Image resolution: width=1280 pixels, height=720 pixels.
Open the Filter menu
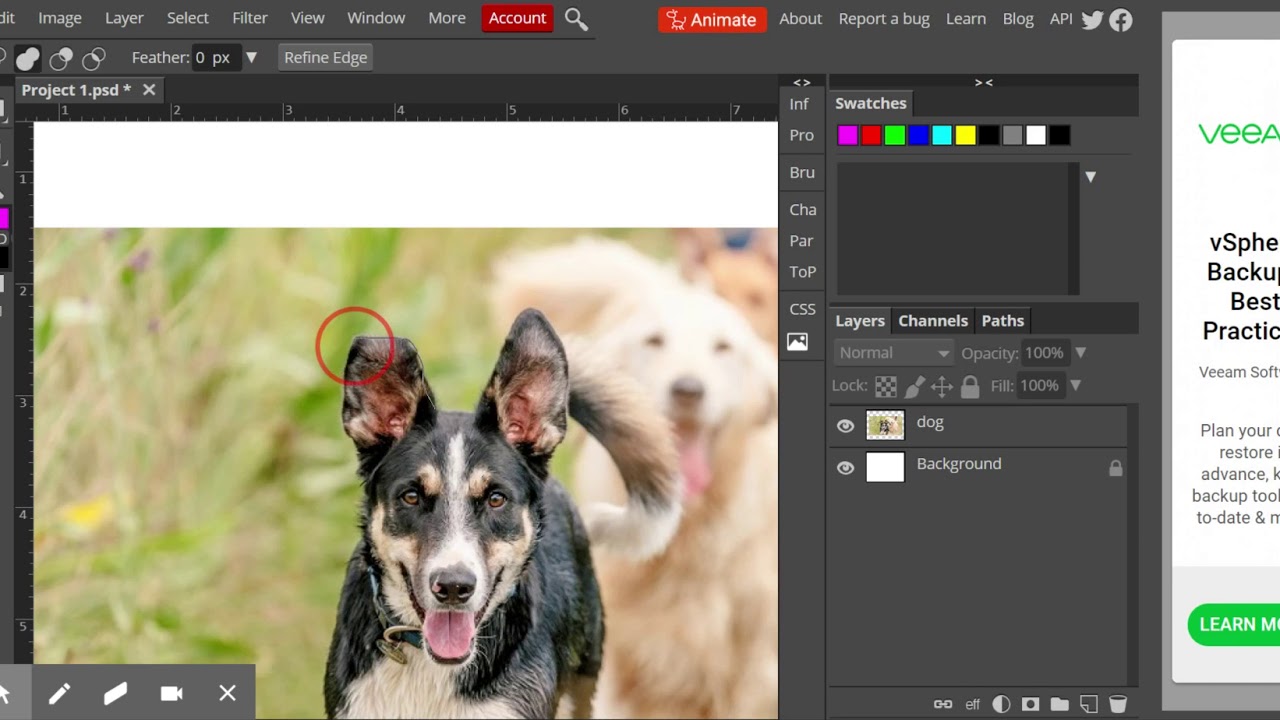pos(250,18)
